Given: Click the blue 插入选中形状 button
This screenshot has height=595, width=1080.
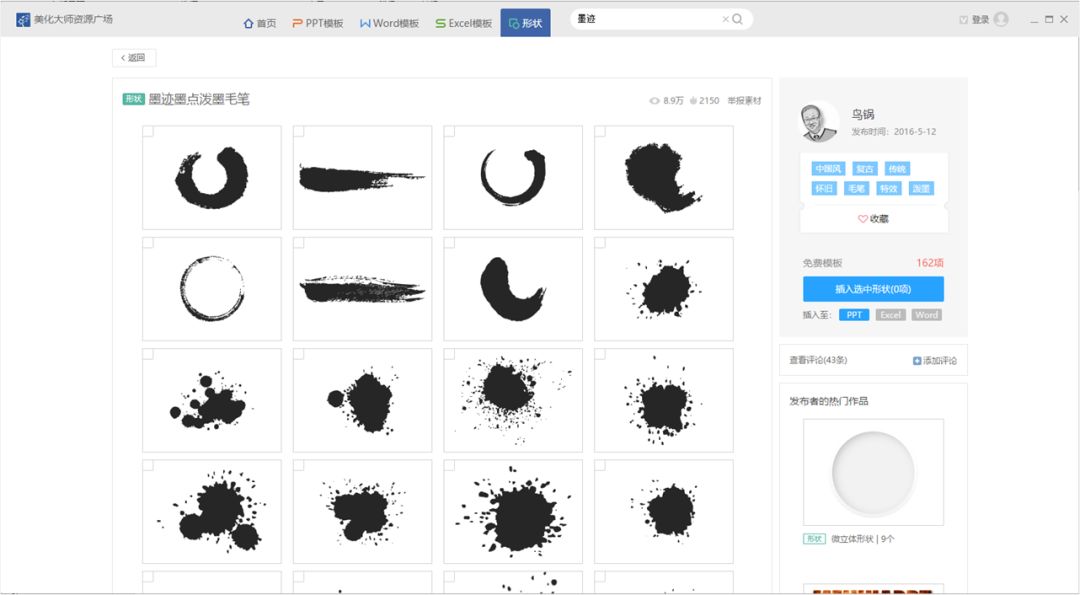Looking at the screenshot, I should 873,289.
